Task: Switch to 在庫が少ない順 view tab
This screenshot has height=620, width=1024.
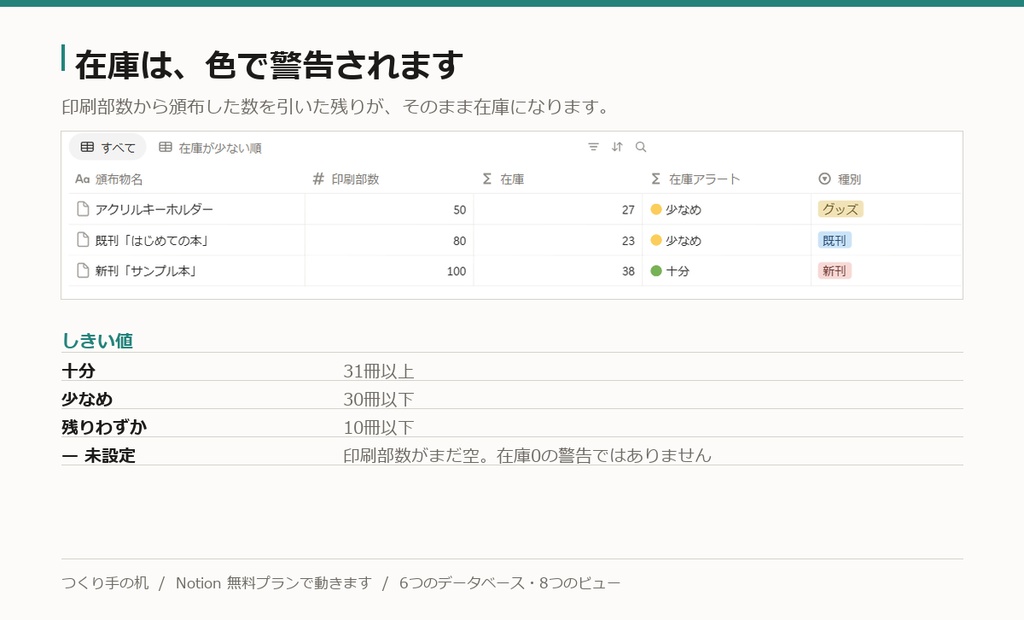Action: [x=210, y=148]
